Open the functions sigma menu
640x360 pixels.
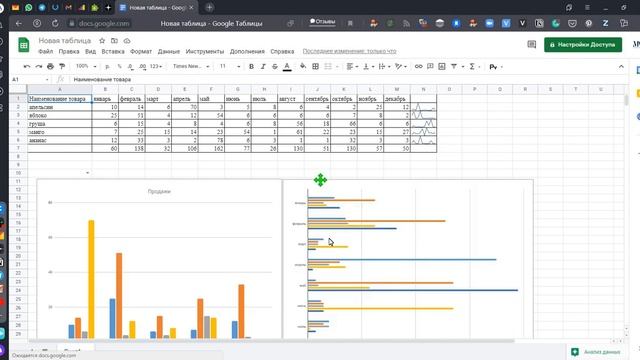472,67
